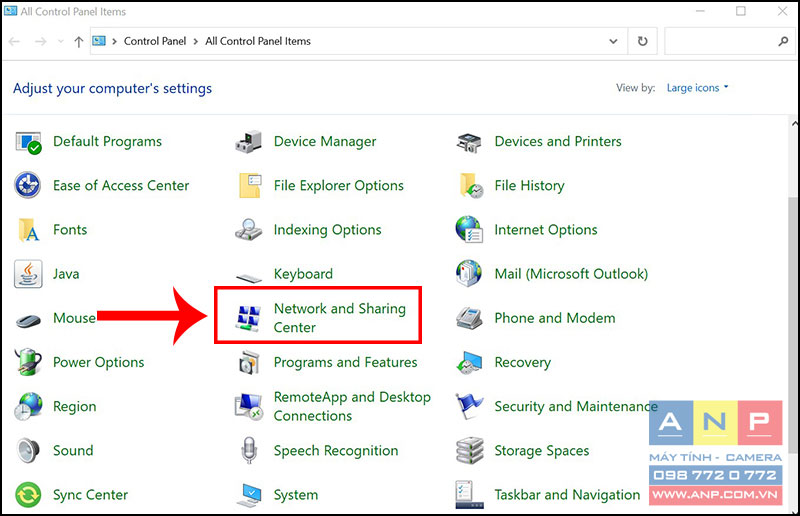Open the Devices and Printers icon
This screenshot has height=516, width=800.
click(469, 142)
